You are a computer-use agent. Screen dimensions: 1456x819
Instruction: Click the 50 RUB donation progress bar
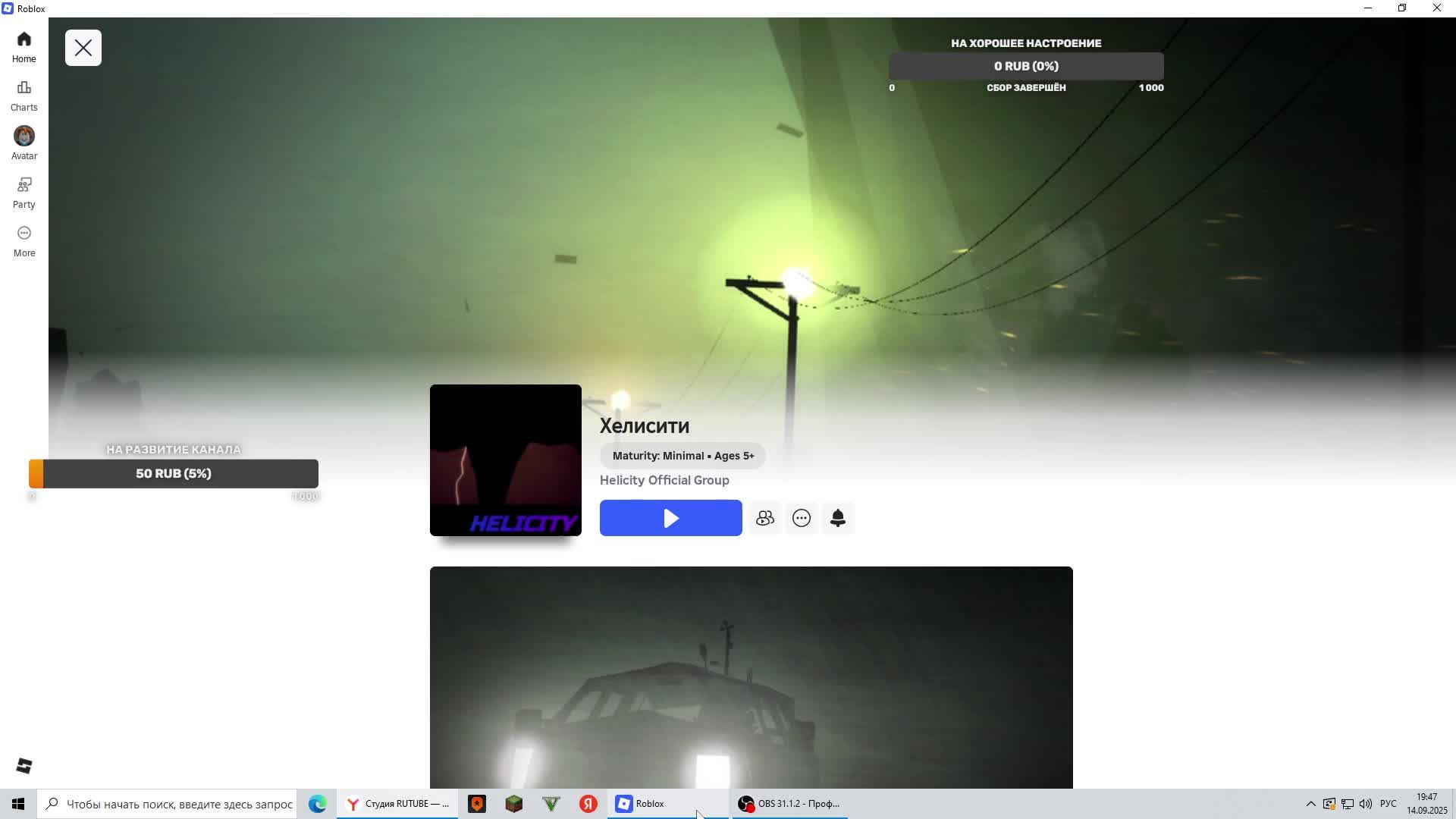174,473
